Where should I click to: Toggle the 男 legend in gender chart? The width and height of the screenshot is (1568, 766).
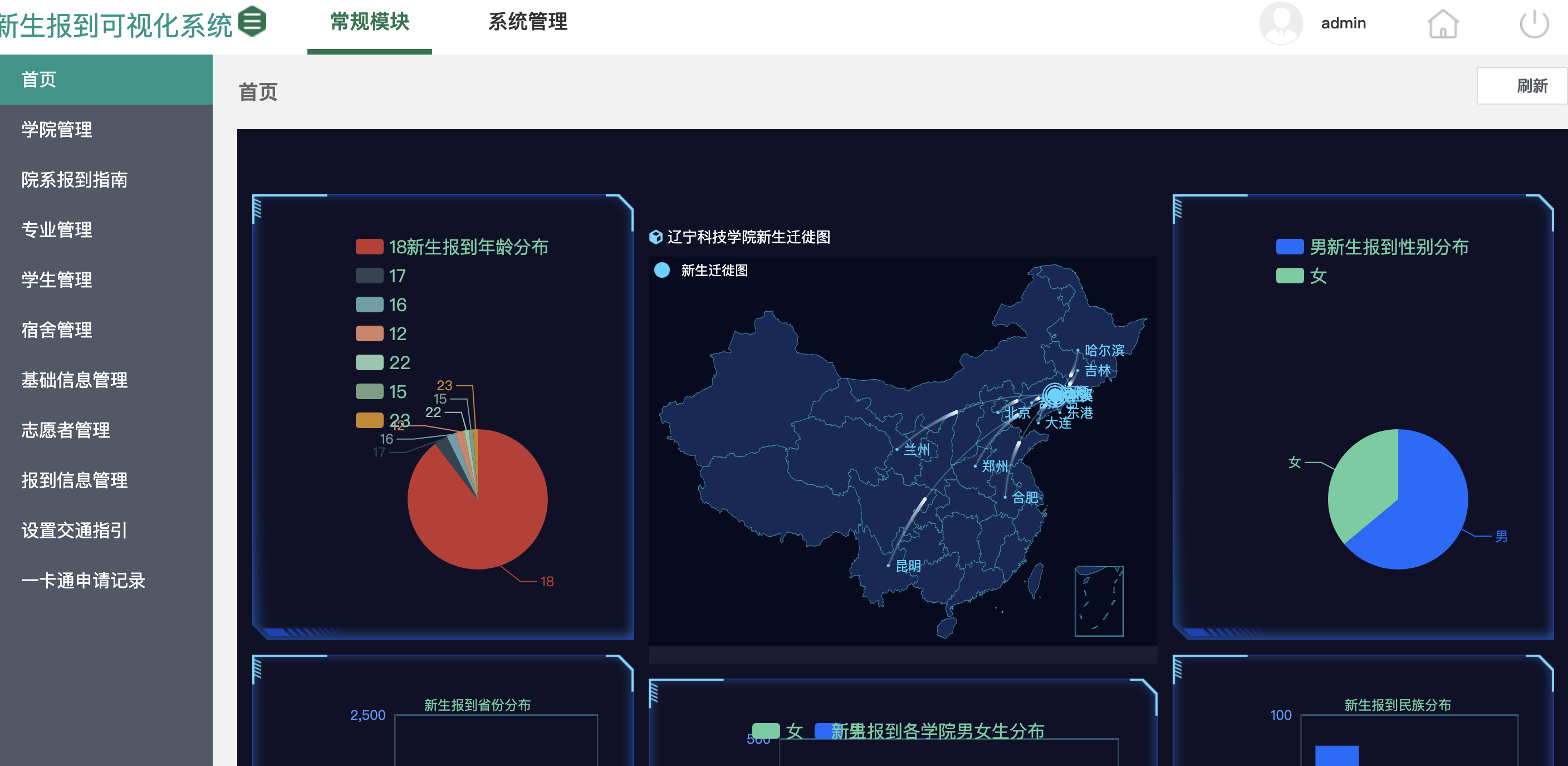click(x=1290, y=247)
